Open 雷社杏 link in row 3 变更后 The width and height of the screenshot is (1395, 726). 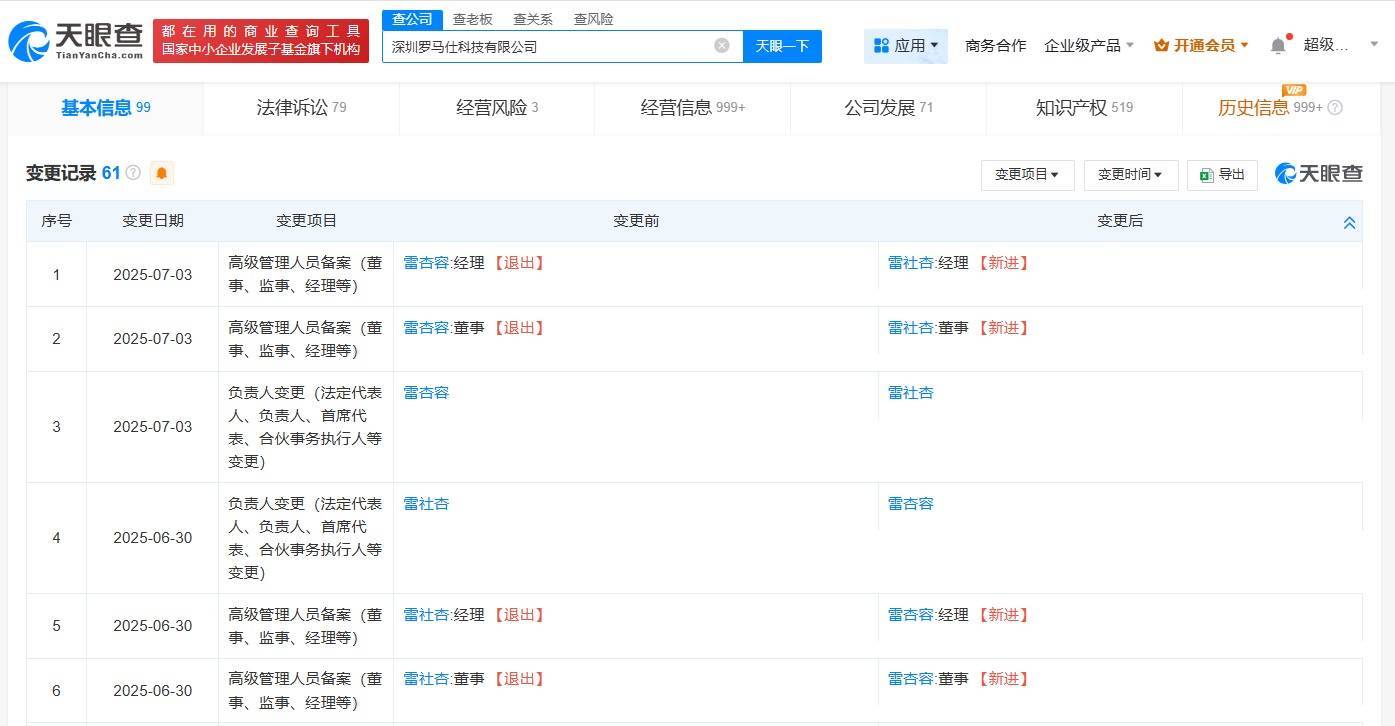[911, 393]
